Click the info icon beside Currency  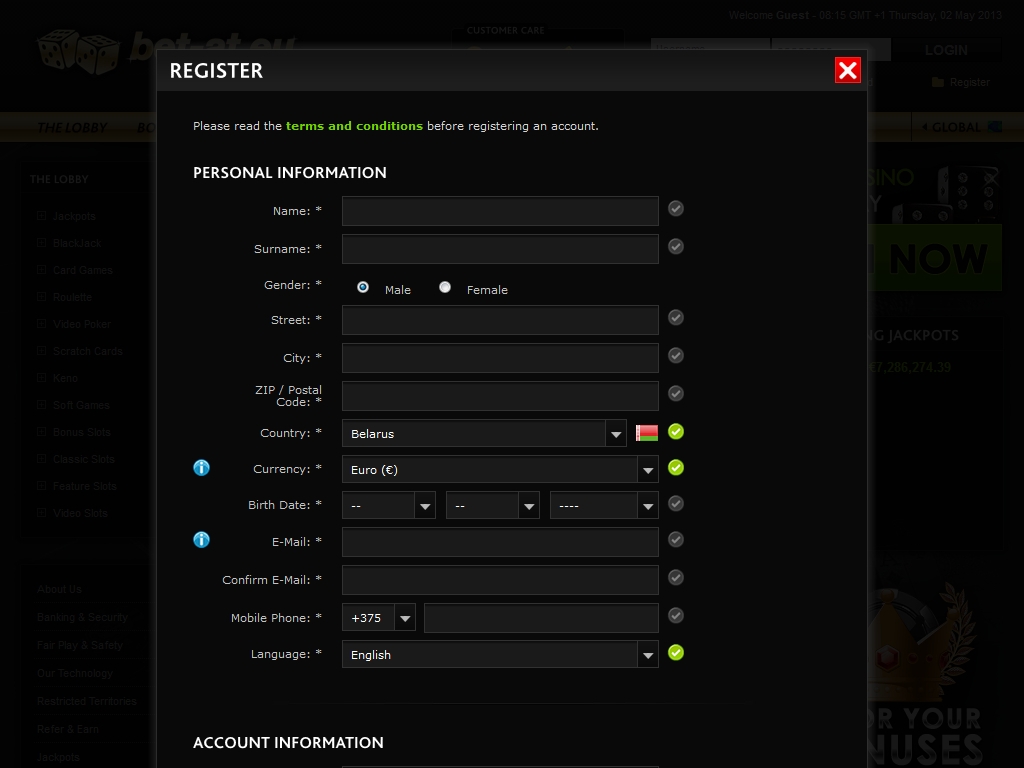pos(201,468)
